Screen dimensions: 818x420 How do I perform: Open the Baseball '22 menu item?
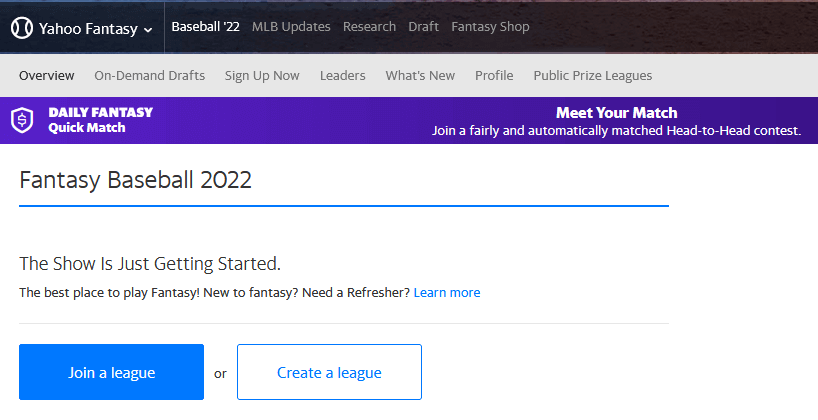[x=205, y=27]
